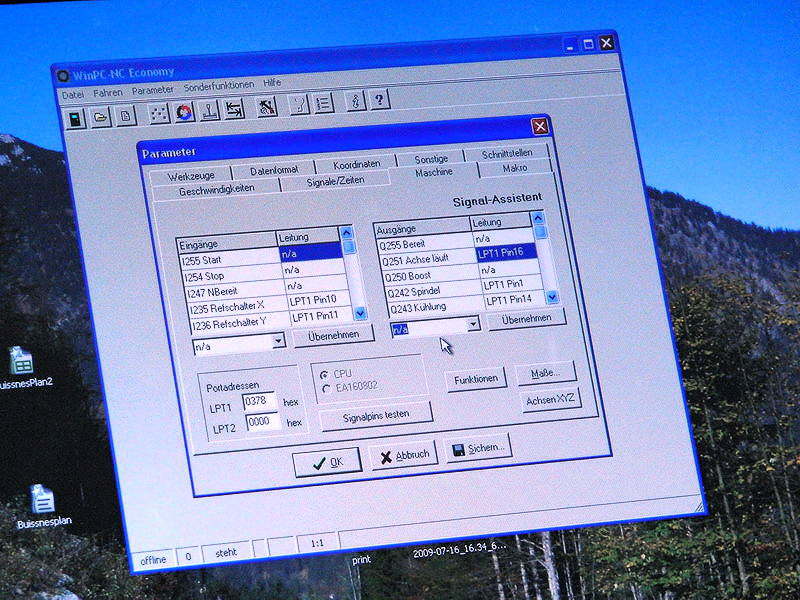
Task: Select the I254 Stop input row
Action: pos(262,273)
